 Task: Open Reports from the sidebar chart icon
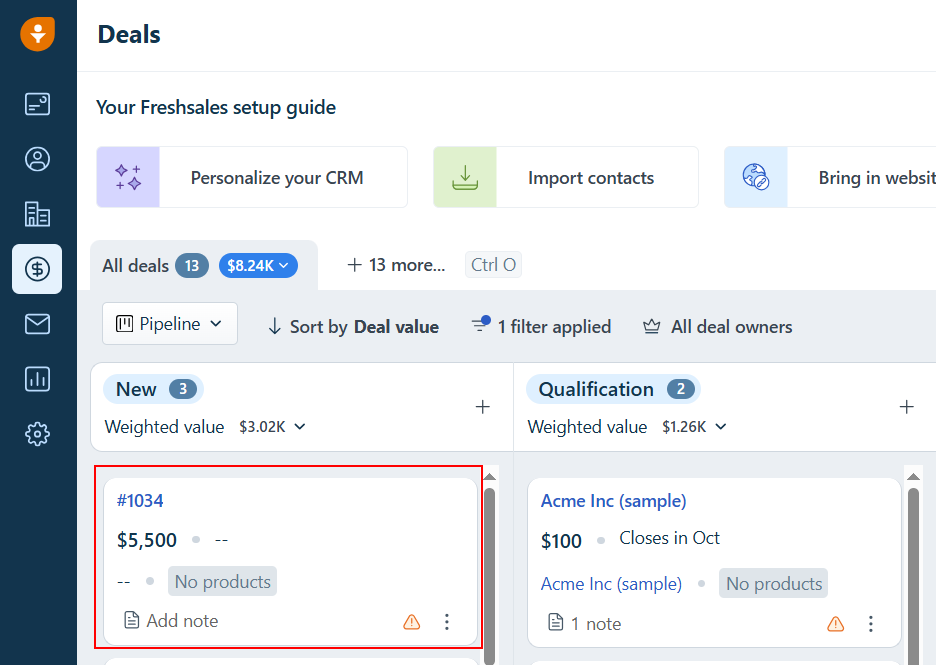(38, 379)
